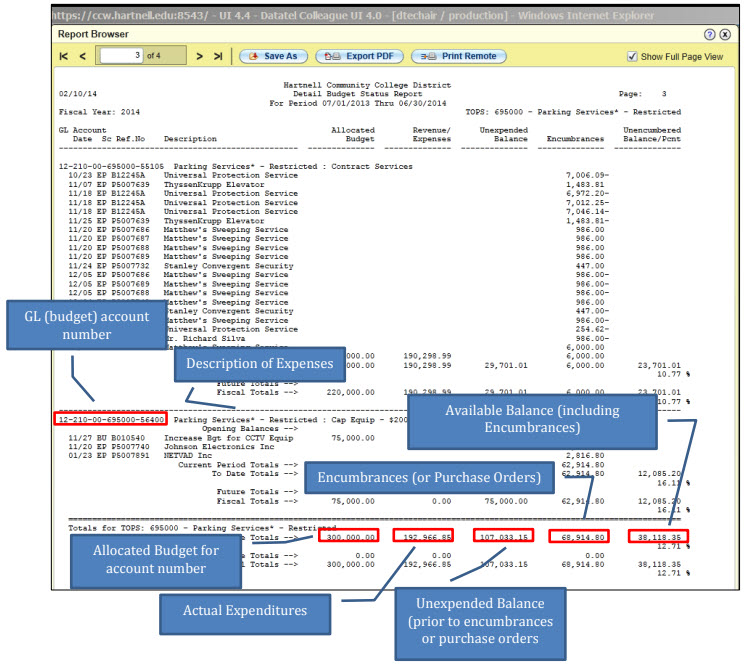This screenshot has width=744, height=664.
Task: Uncheck Show Full Page View
Action: point(631,57)
